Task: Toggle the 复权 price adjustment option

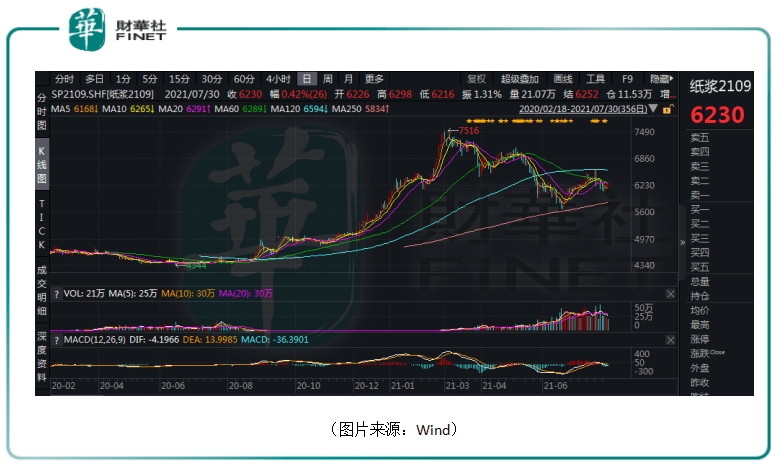Action: pos(476,78)
